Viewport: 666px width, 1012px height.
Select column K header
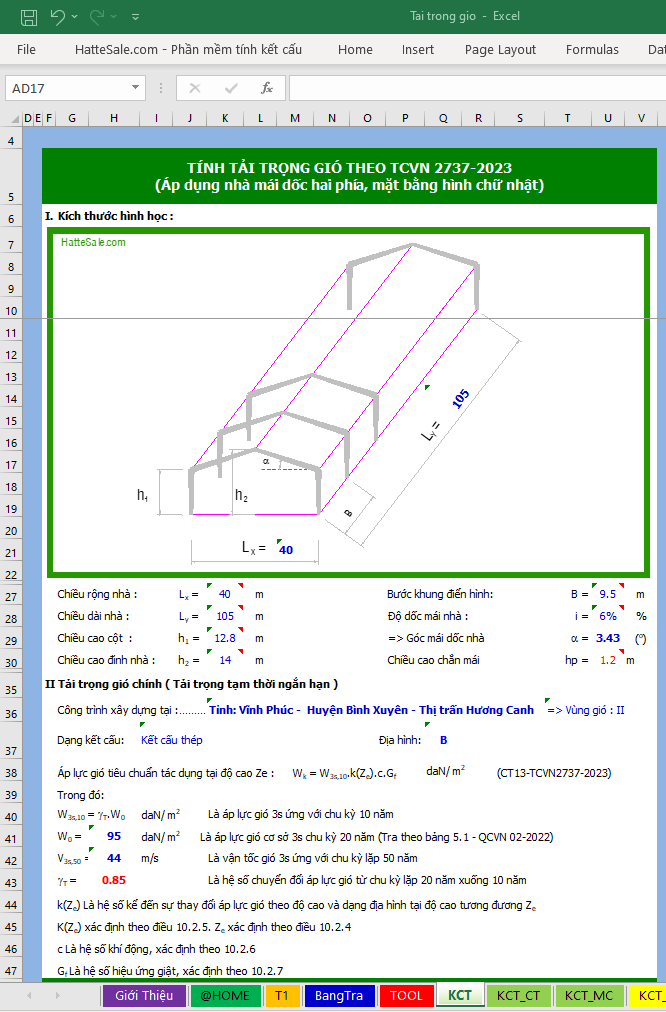tap(225, 118)
